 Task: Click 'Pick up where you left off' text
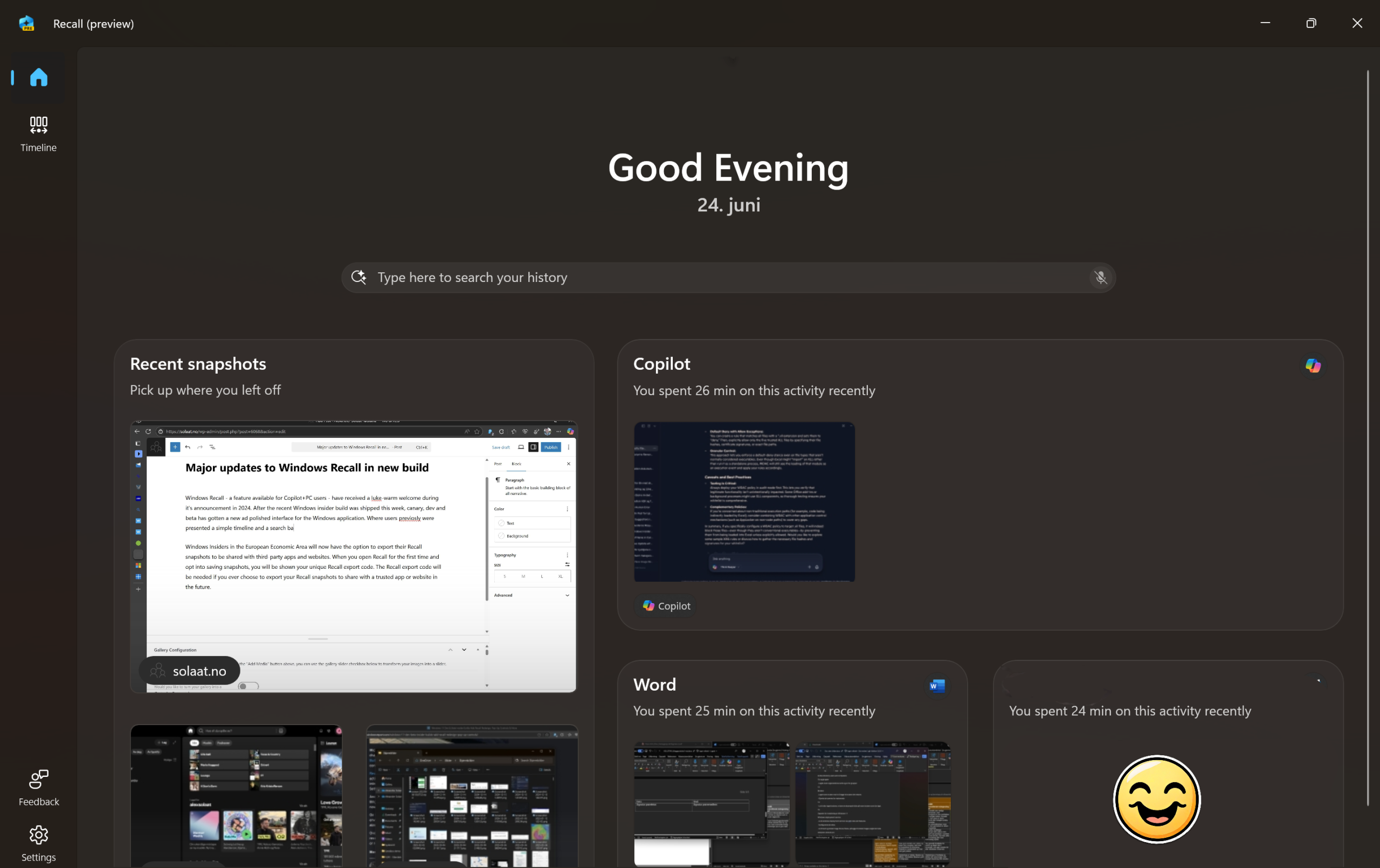point(205,390)
